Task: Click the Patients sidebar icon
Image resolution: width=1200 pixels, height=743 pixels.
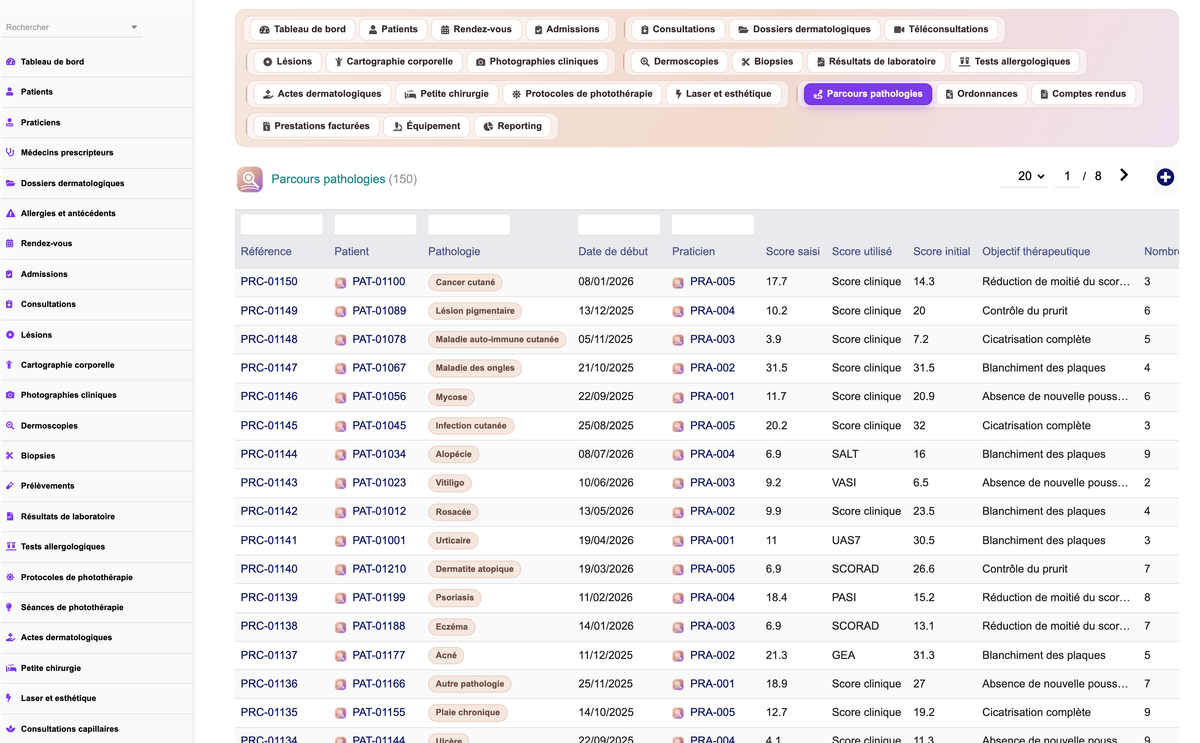Action: 11,92
